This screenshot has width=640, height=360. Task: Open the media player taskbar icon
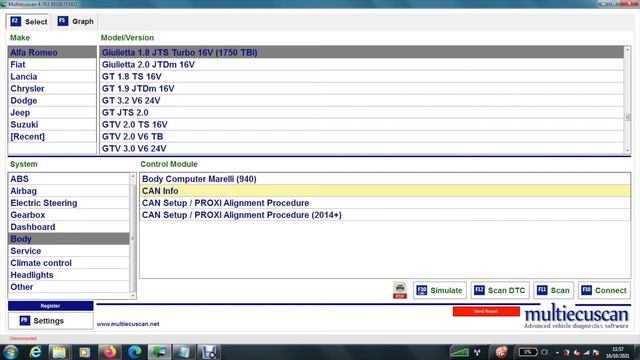[x=84, y=352]
